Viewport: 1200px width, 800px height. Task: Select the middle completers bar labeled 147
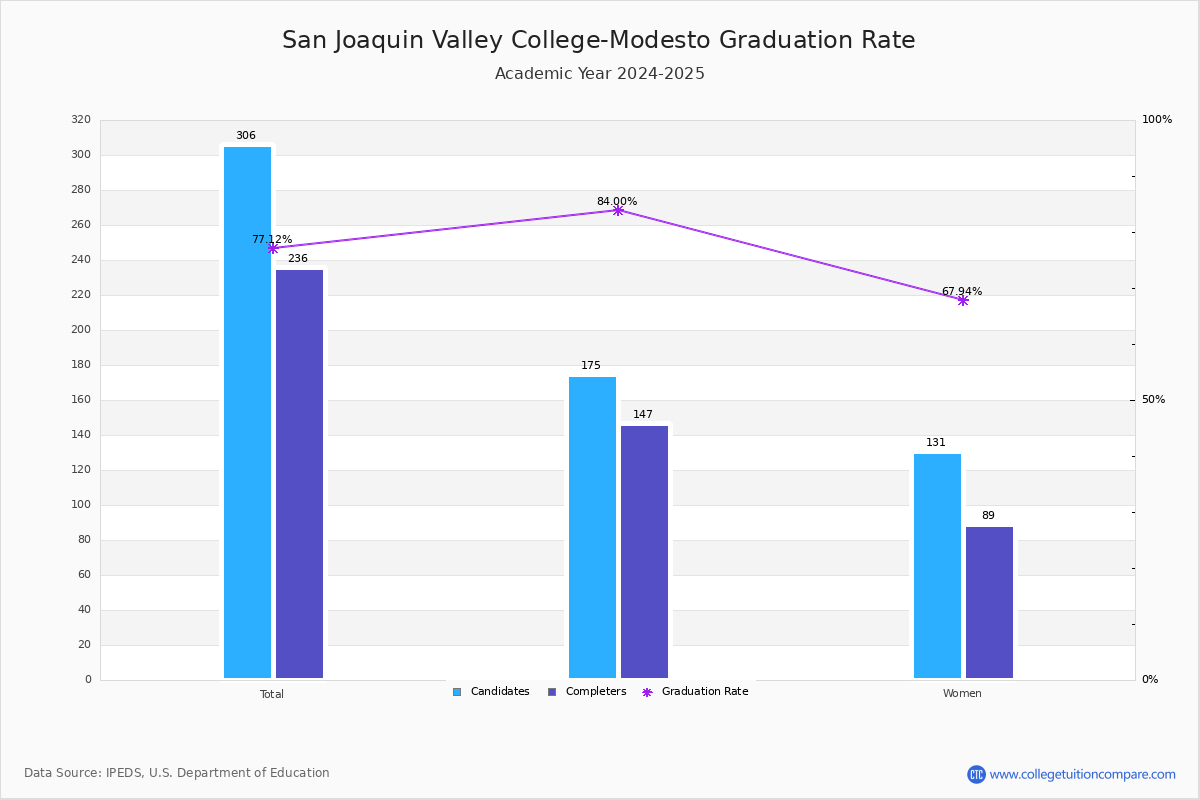click(x=644, y=552)
